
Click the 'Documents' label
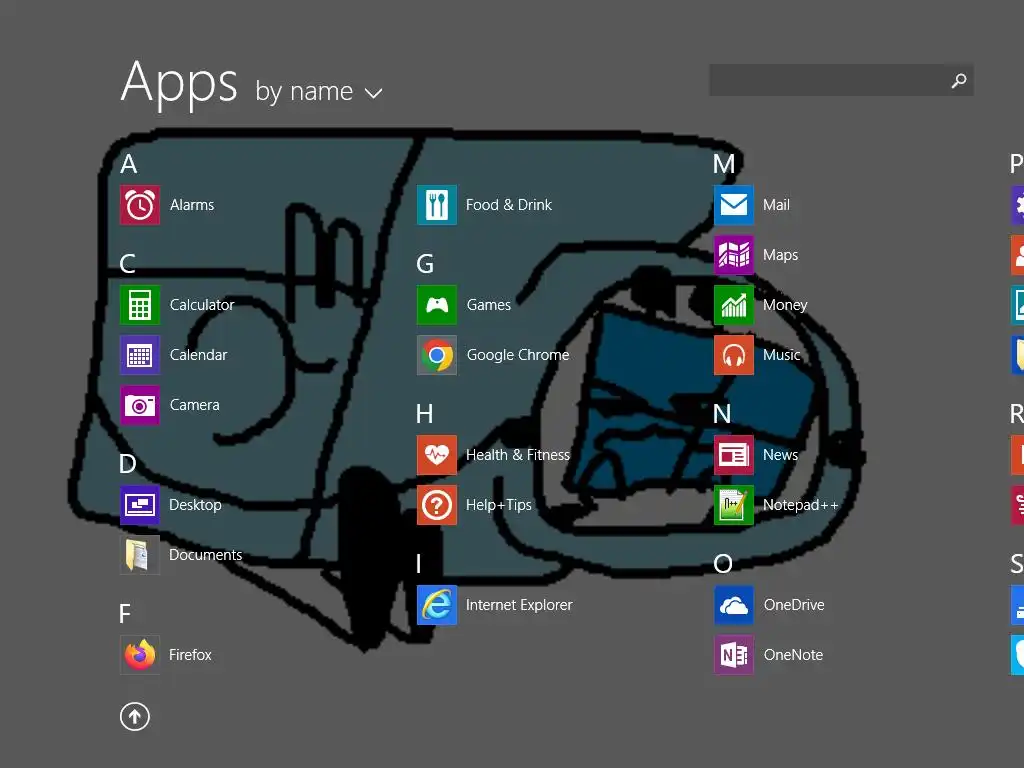coord(206,555)
